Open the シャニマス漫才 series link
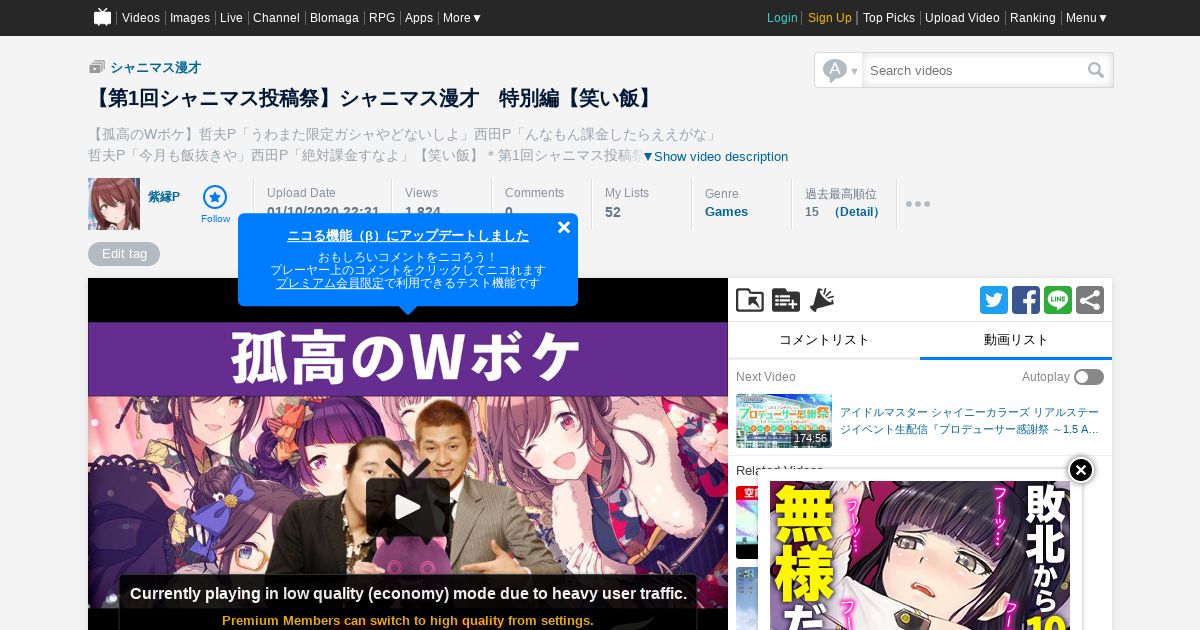The width and height of the screenshot is (1200, 630). pyautogui.click(x=155, y=67)
